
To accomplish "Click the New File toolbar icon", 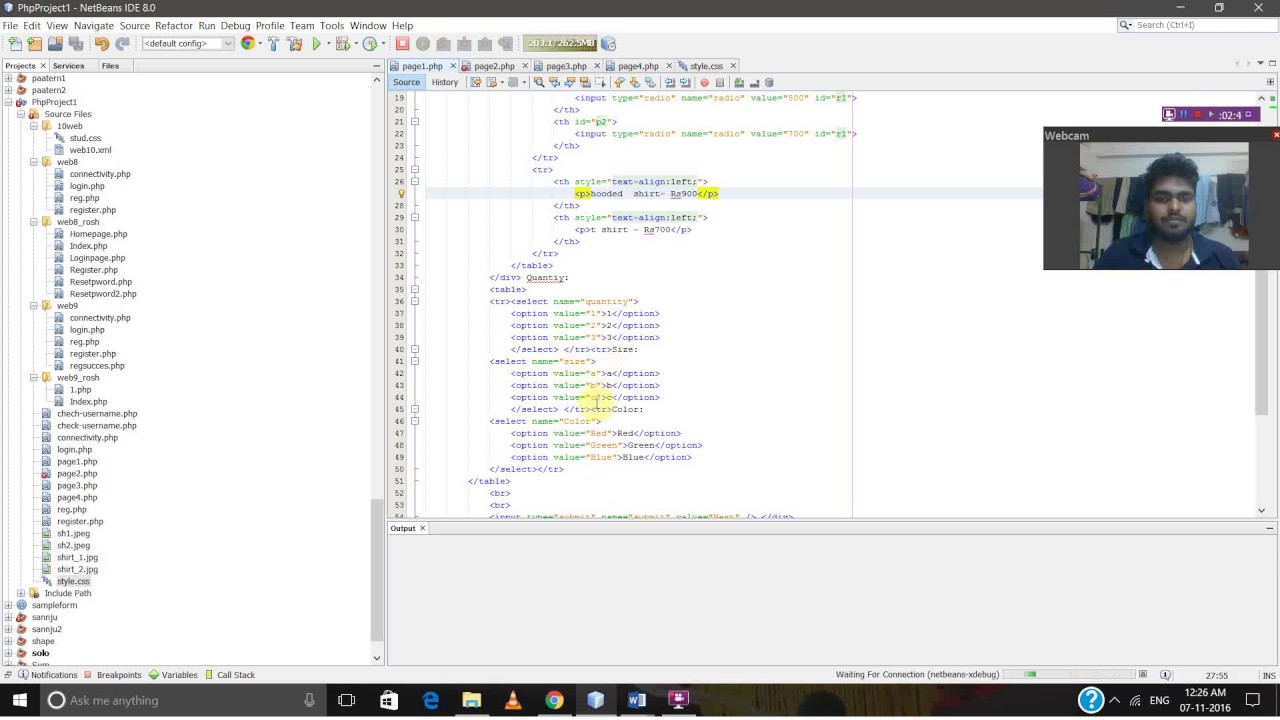I will pyautogui.click(x=14, y=44).
